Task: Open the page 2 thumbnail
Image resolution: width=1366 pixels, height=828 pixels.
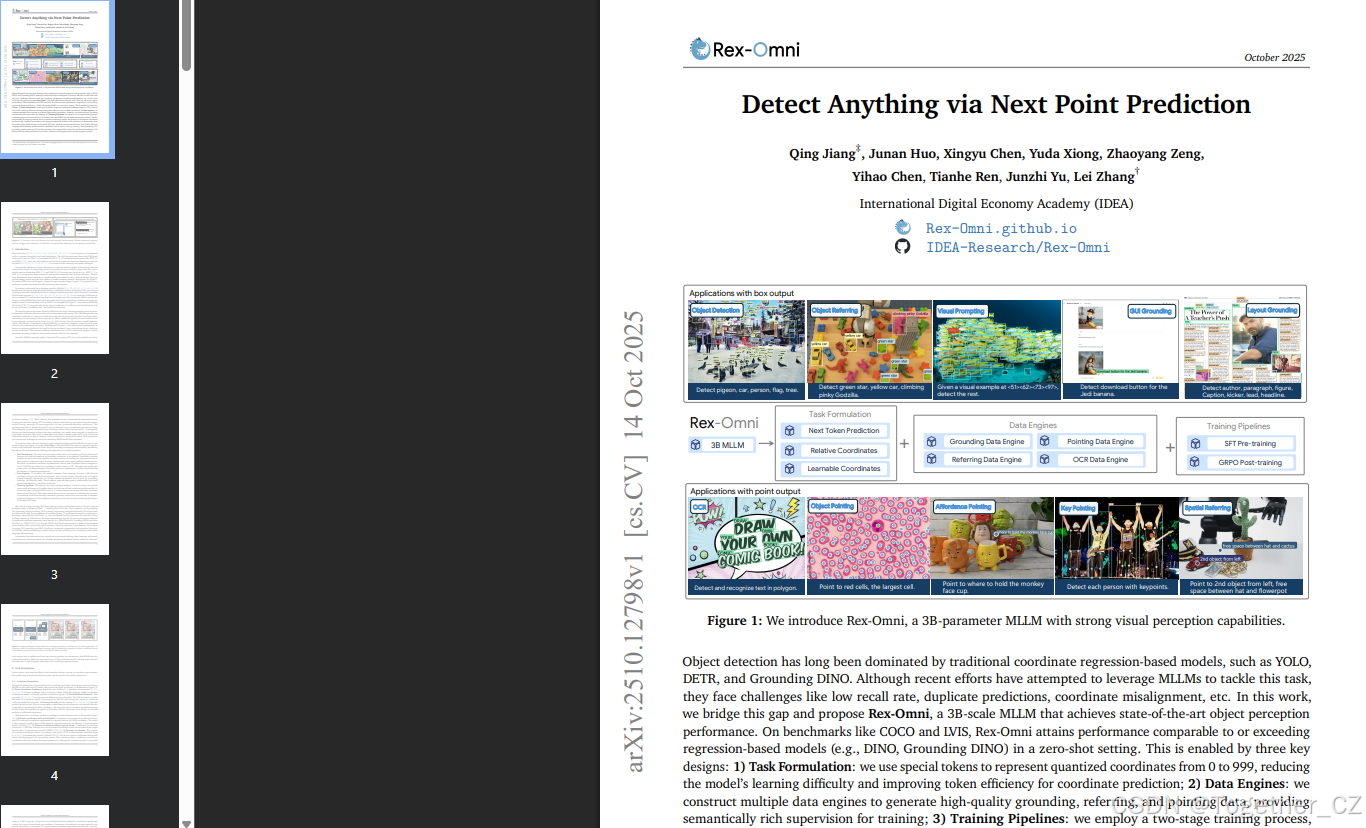Action: tap(55, 278)
